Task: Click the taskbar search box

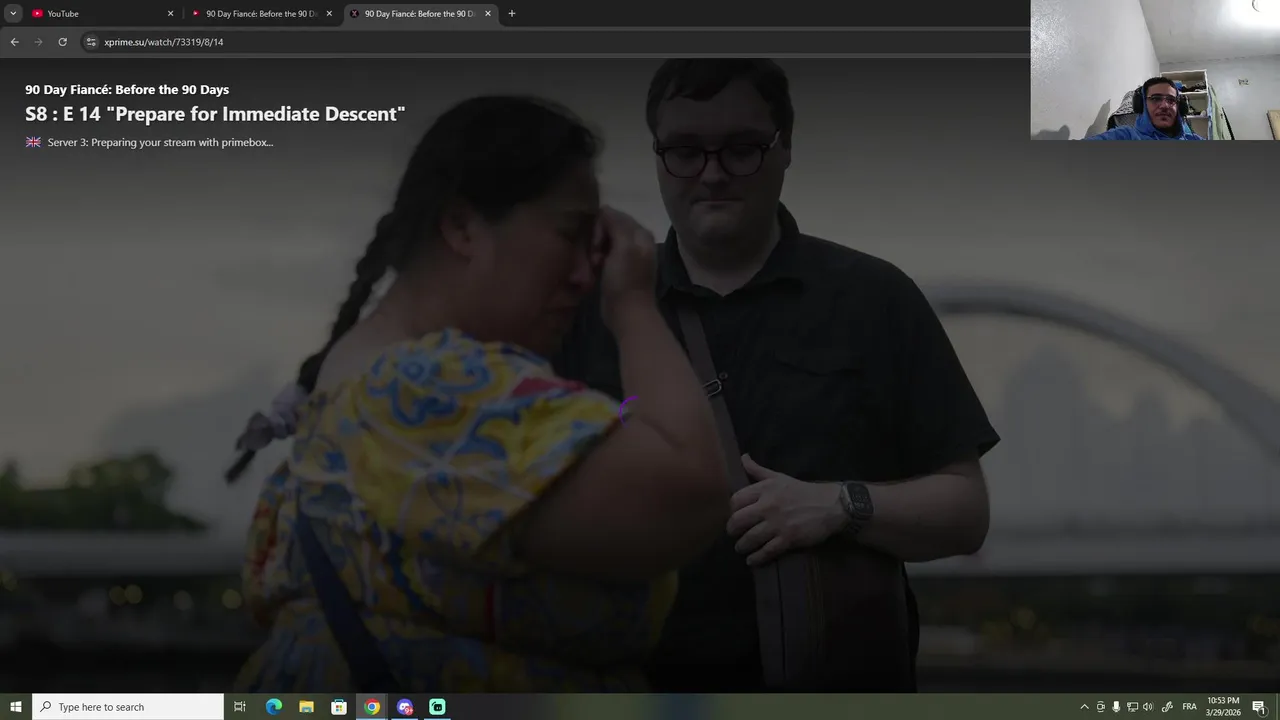Action: [128, 707]
